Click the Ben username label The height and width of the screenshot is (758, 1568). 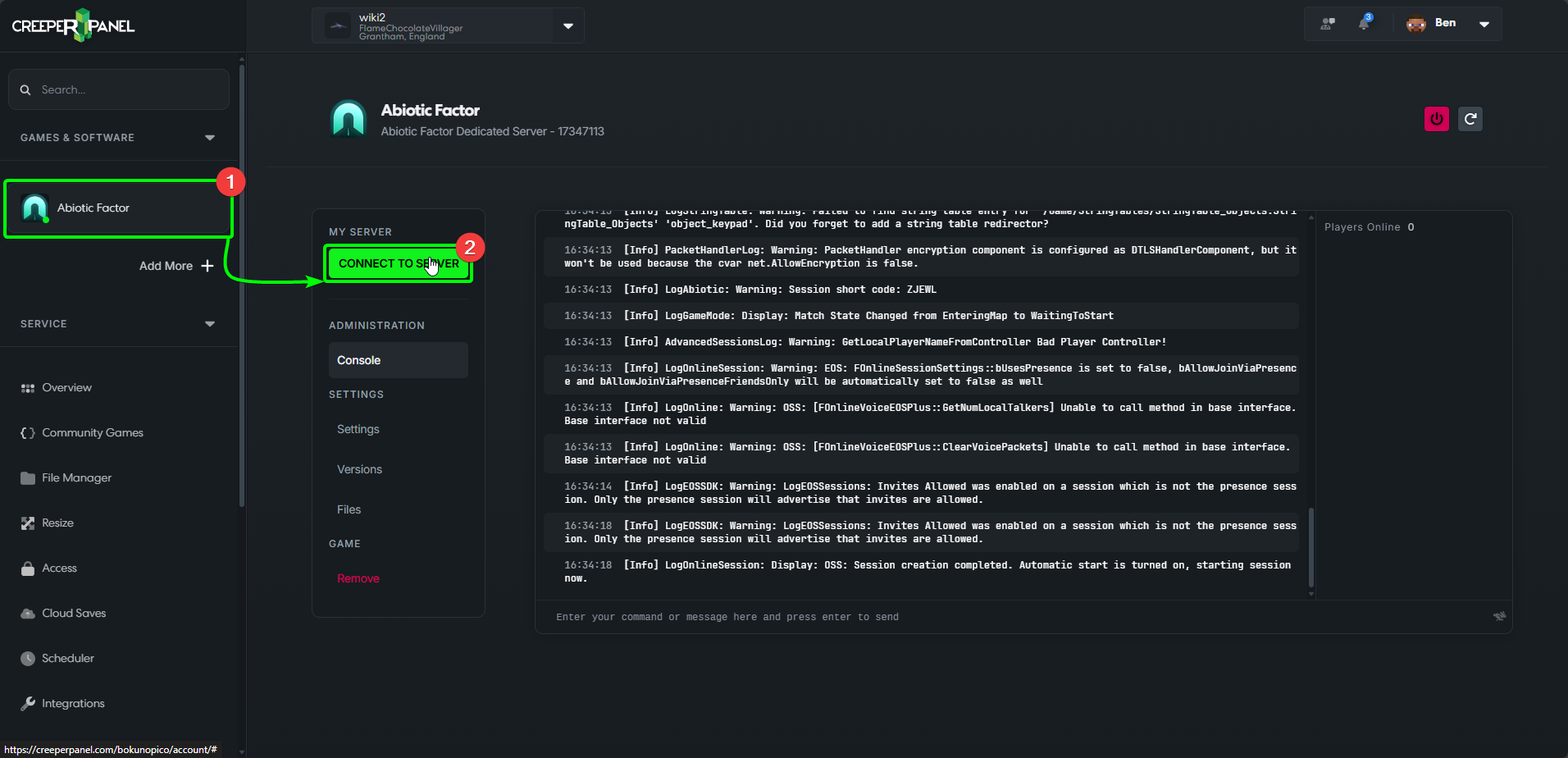(x=1445, y=23)
